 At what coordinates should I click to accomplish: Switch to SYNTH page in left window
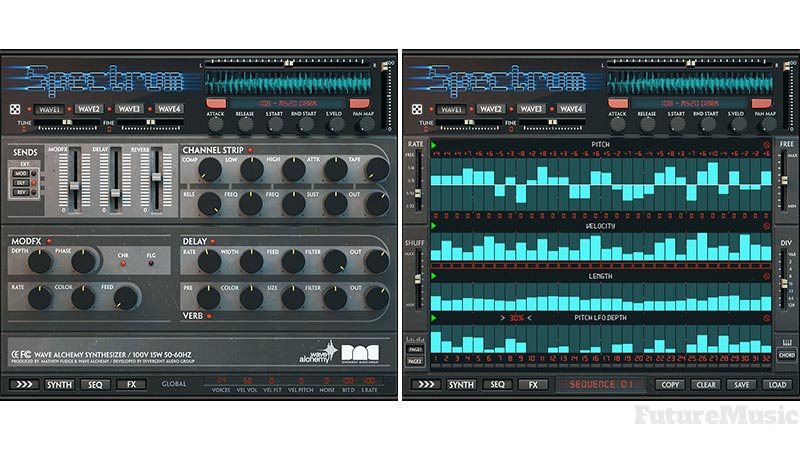[60, 384]
